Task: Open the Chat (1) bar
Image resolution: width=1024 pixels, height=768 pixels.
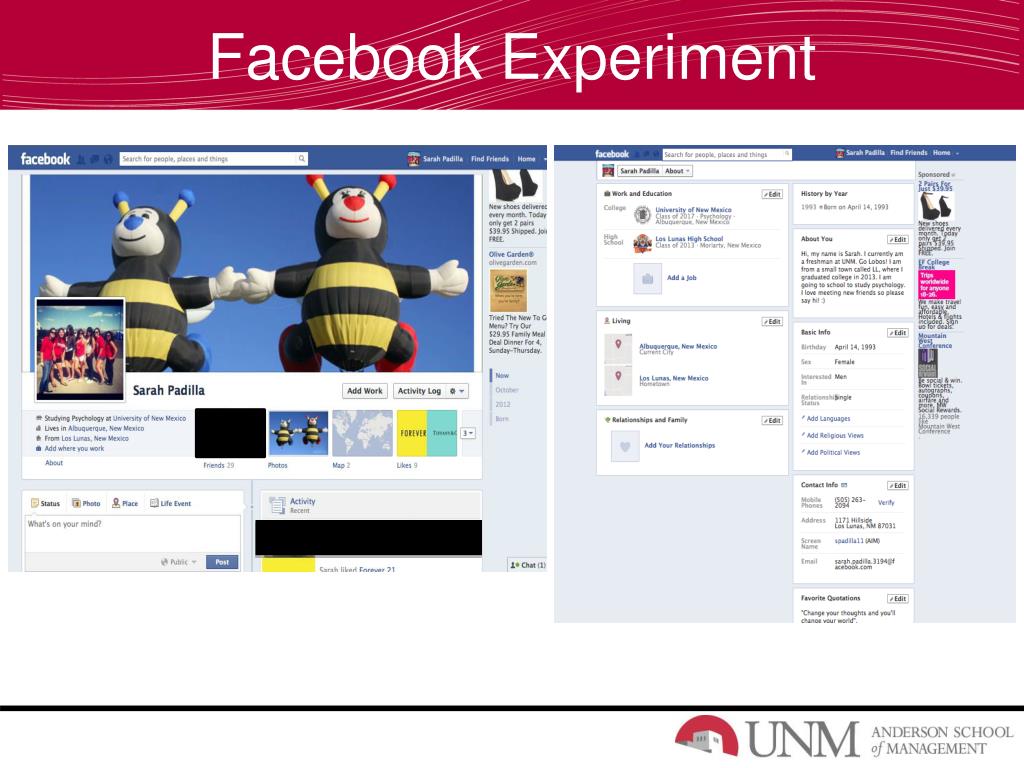Action: [527, 565]
